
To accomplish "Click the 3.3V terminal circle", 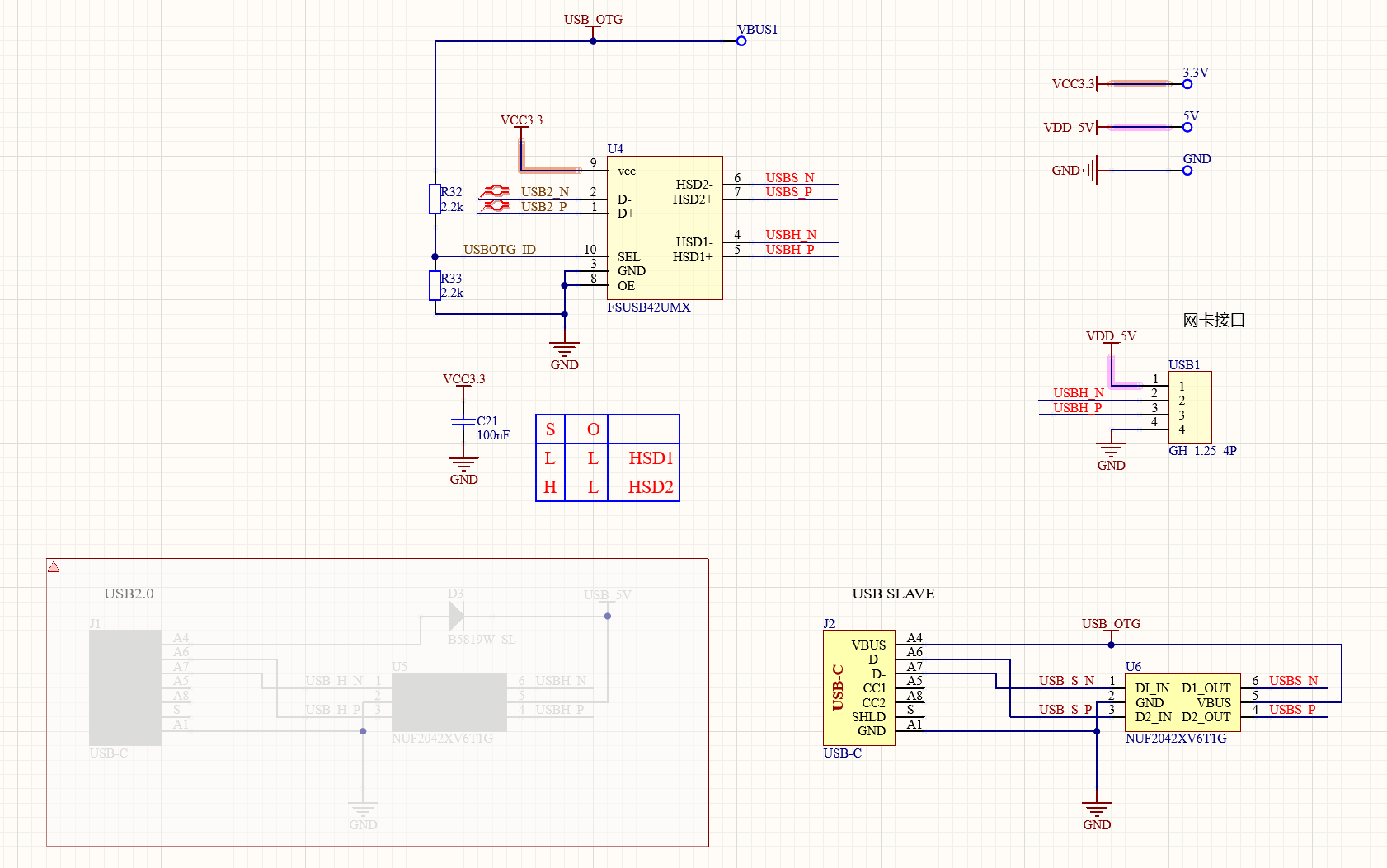I will (1187, 84).
